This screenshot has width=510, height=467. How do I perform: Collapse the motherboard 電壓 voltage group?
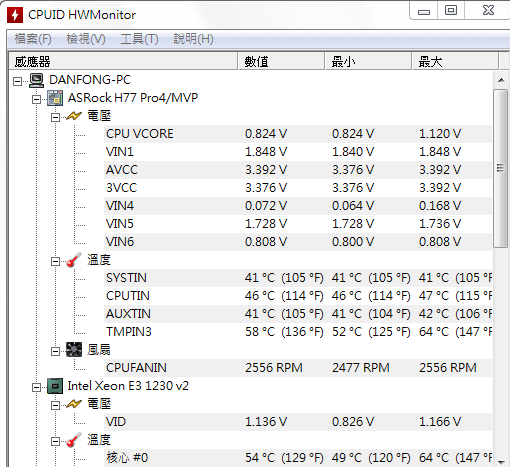coord(55,117)
